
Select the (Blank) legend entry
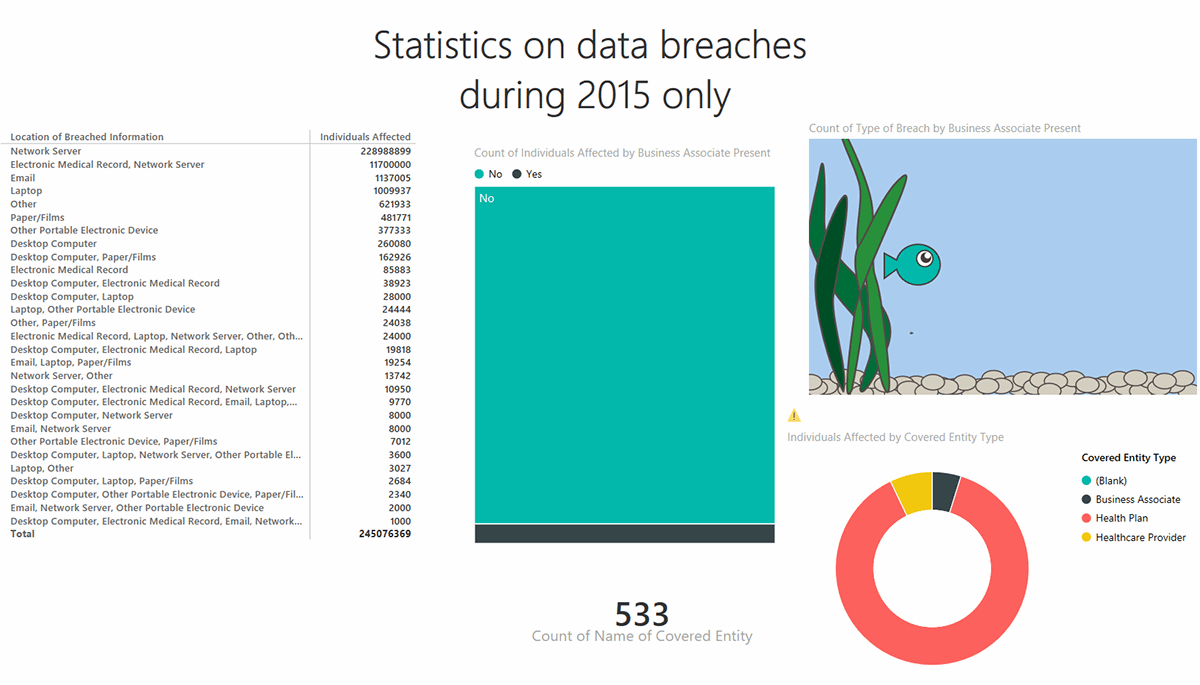[x=1111, y=481]
